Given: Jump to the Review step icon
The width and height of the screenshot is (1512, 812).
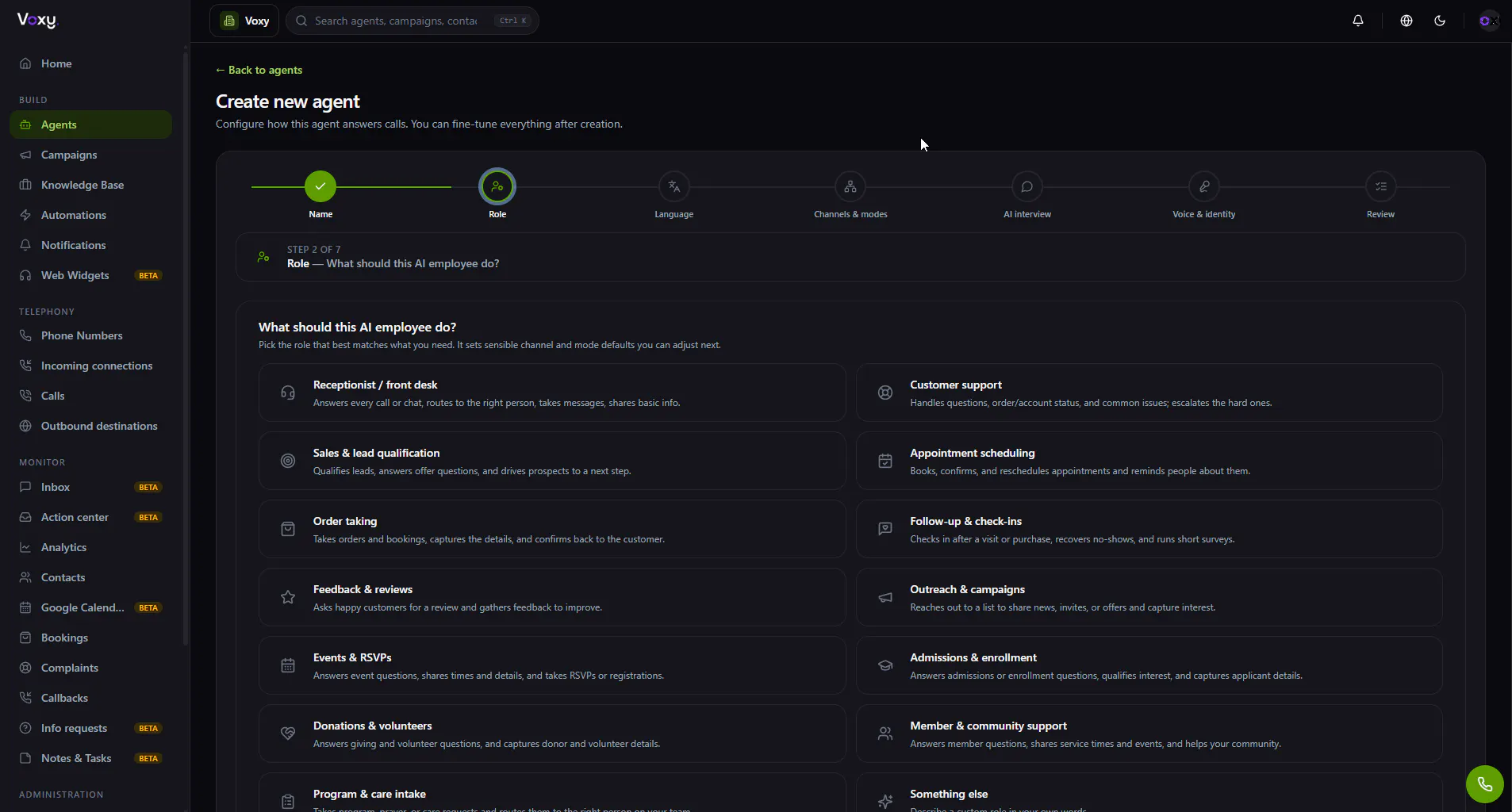Looking at the screenshot, I should click(1380, 186).
